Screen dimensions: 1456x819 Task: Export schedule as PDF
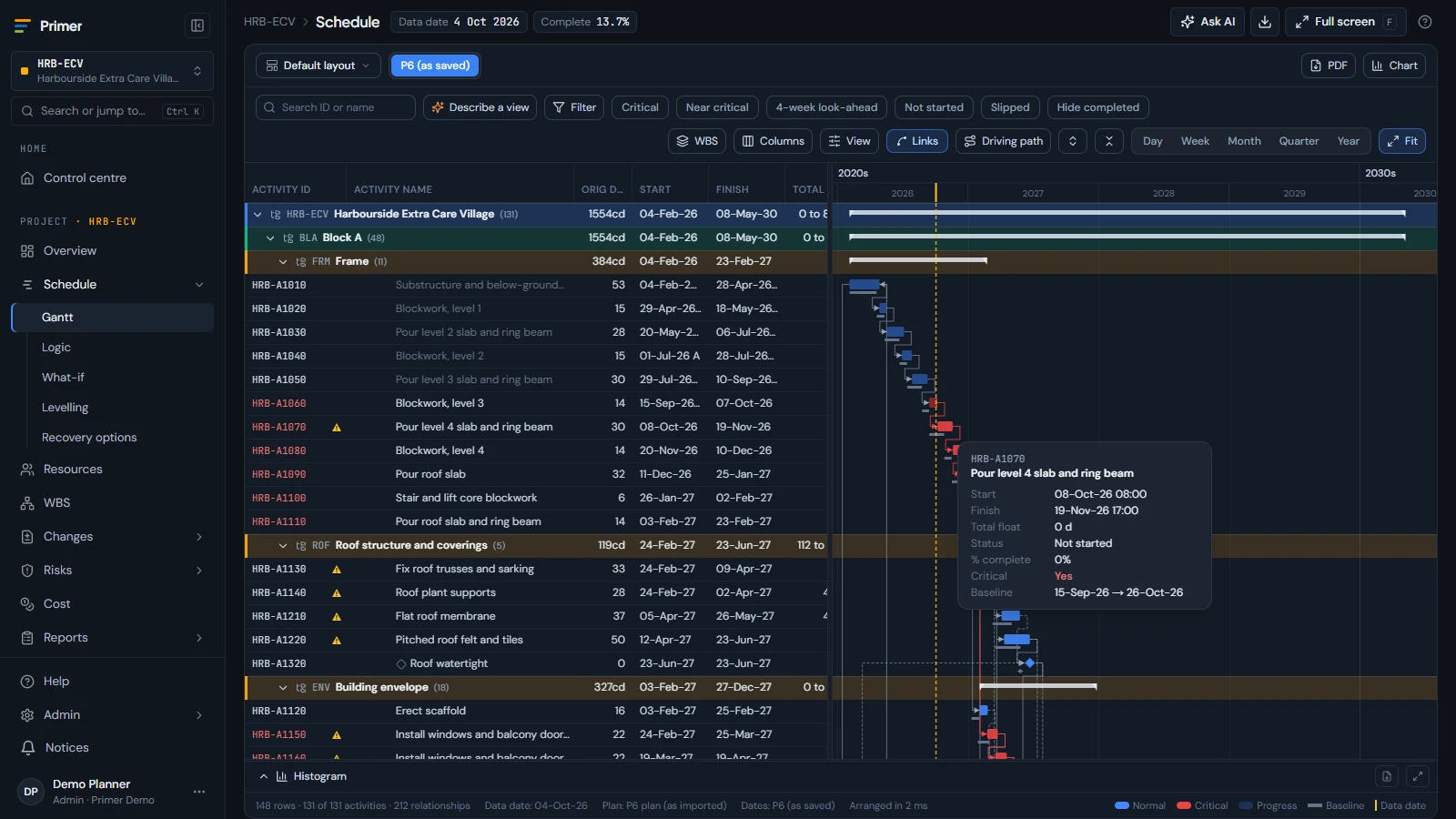1329,66
